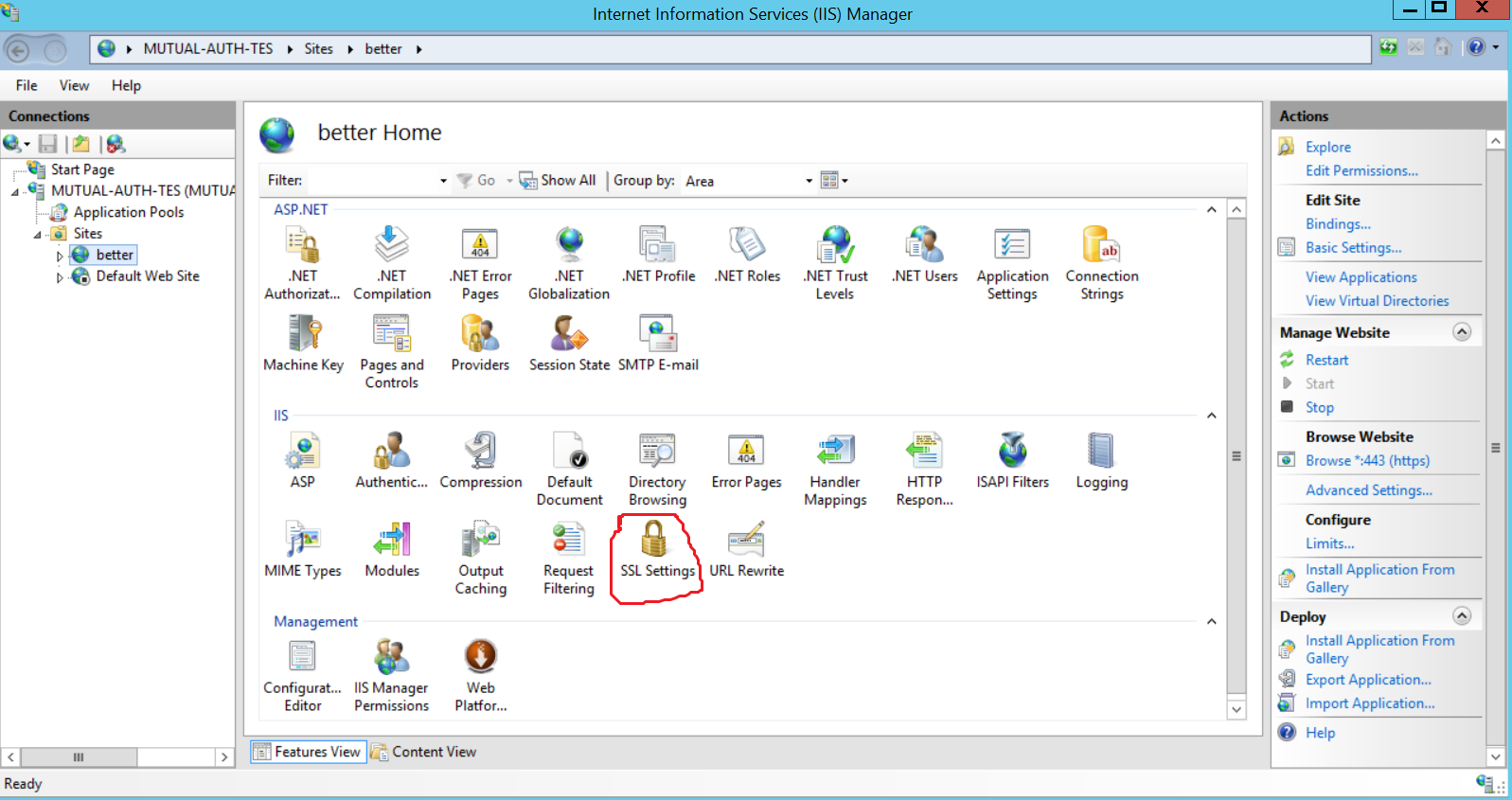This screenshot has width=1512, height=800.
Task: Collapse the Sites tree node
Action: click(38, 234)
